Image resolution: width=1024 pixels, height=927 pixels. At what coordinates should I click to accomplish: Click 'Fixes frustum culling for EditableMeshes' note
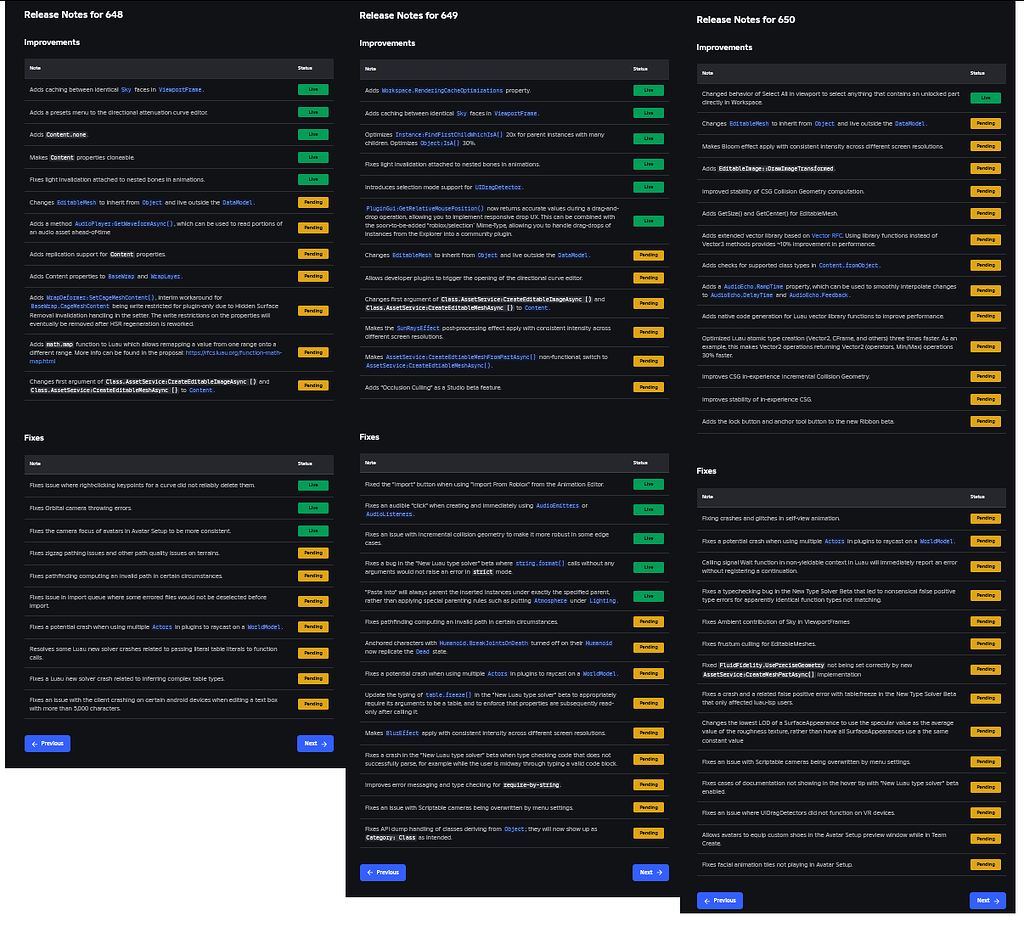click(x=759, y=644)
